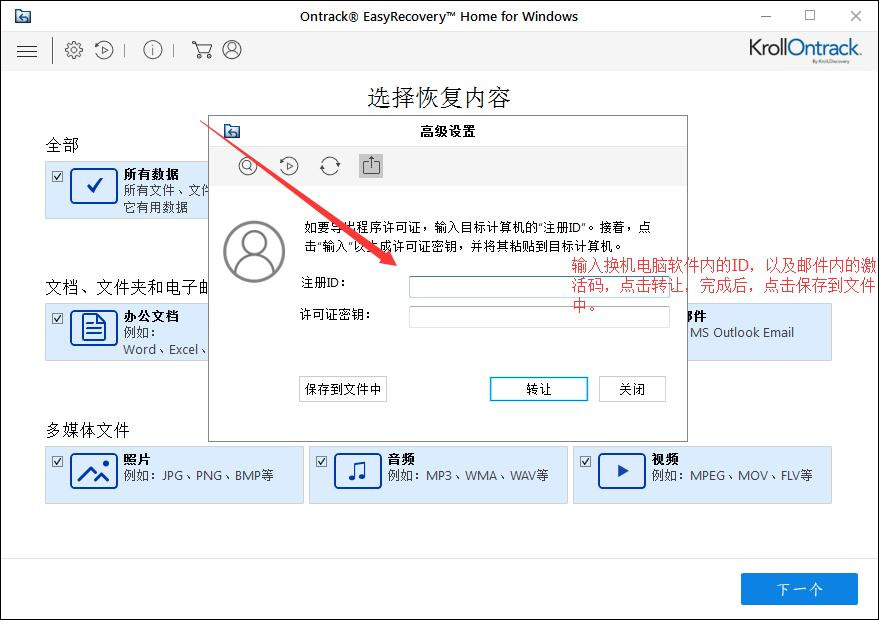The image size is (879, 620).
Task: Click the 下一个 button
Action: [799, 589]
